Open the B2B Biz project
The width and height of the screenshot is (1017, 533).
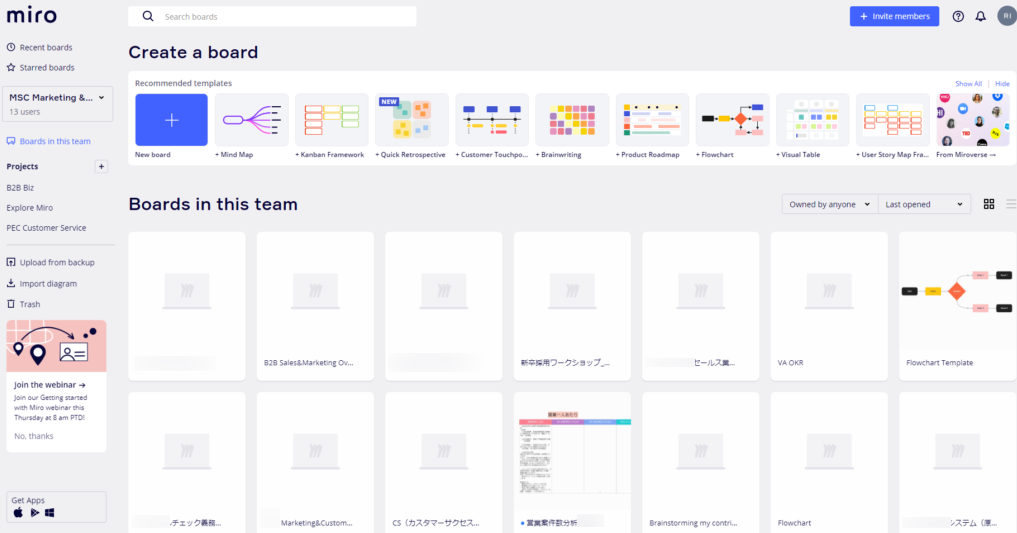pos(20,187)
